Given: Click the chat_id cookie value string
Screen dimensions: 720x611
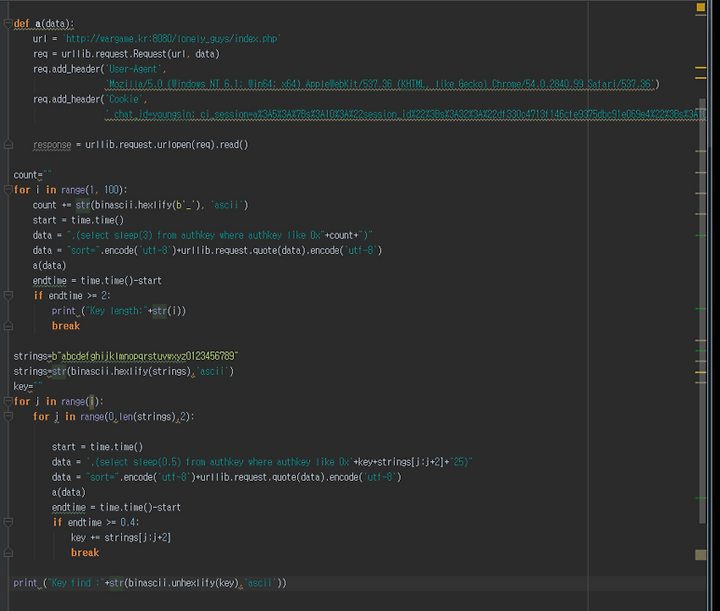Looking at the screenshot, I should (x=405, y=114).
